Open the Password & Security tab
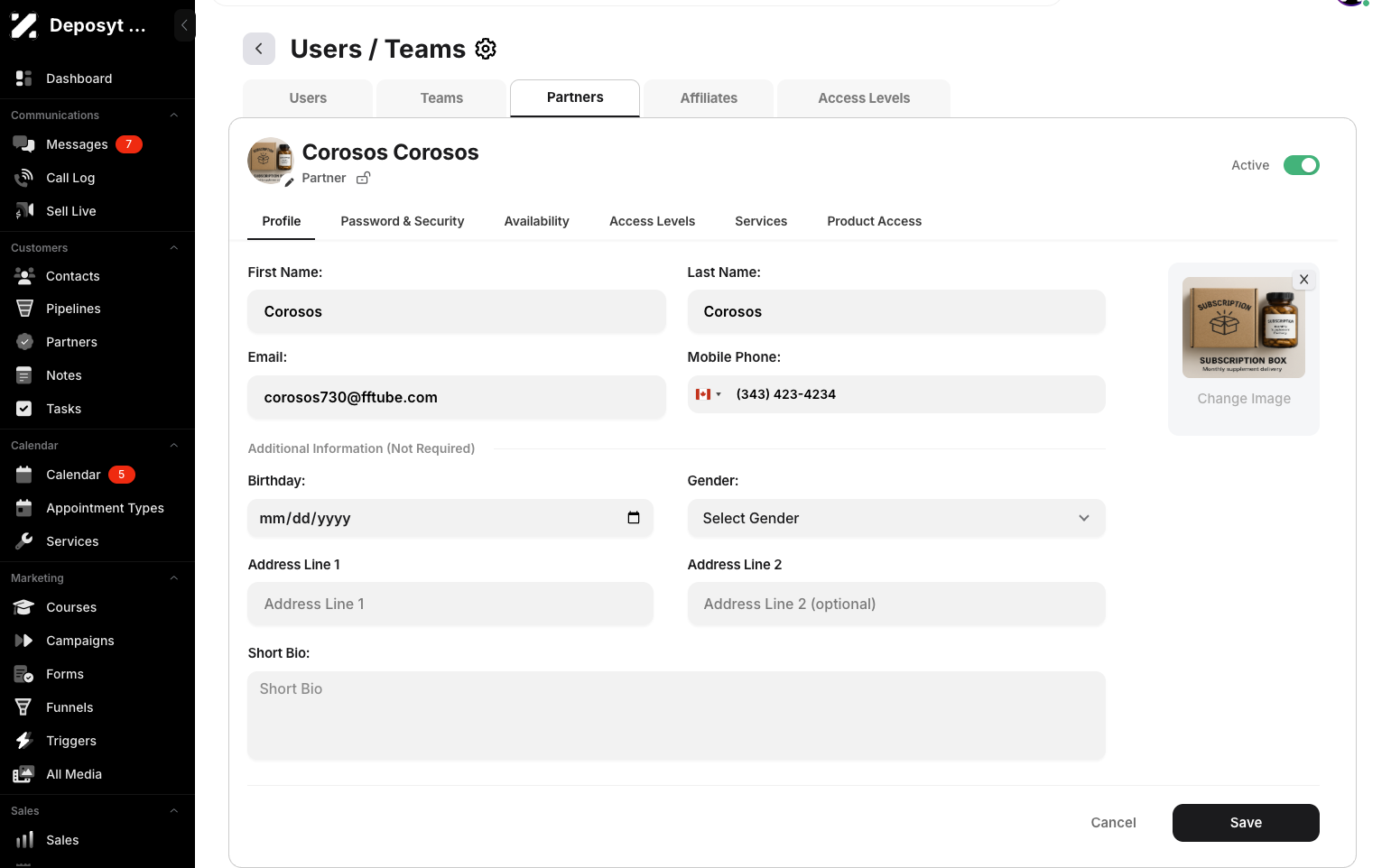Viewport: 1391px width, 868px height. 403,221
